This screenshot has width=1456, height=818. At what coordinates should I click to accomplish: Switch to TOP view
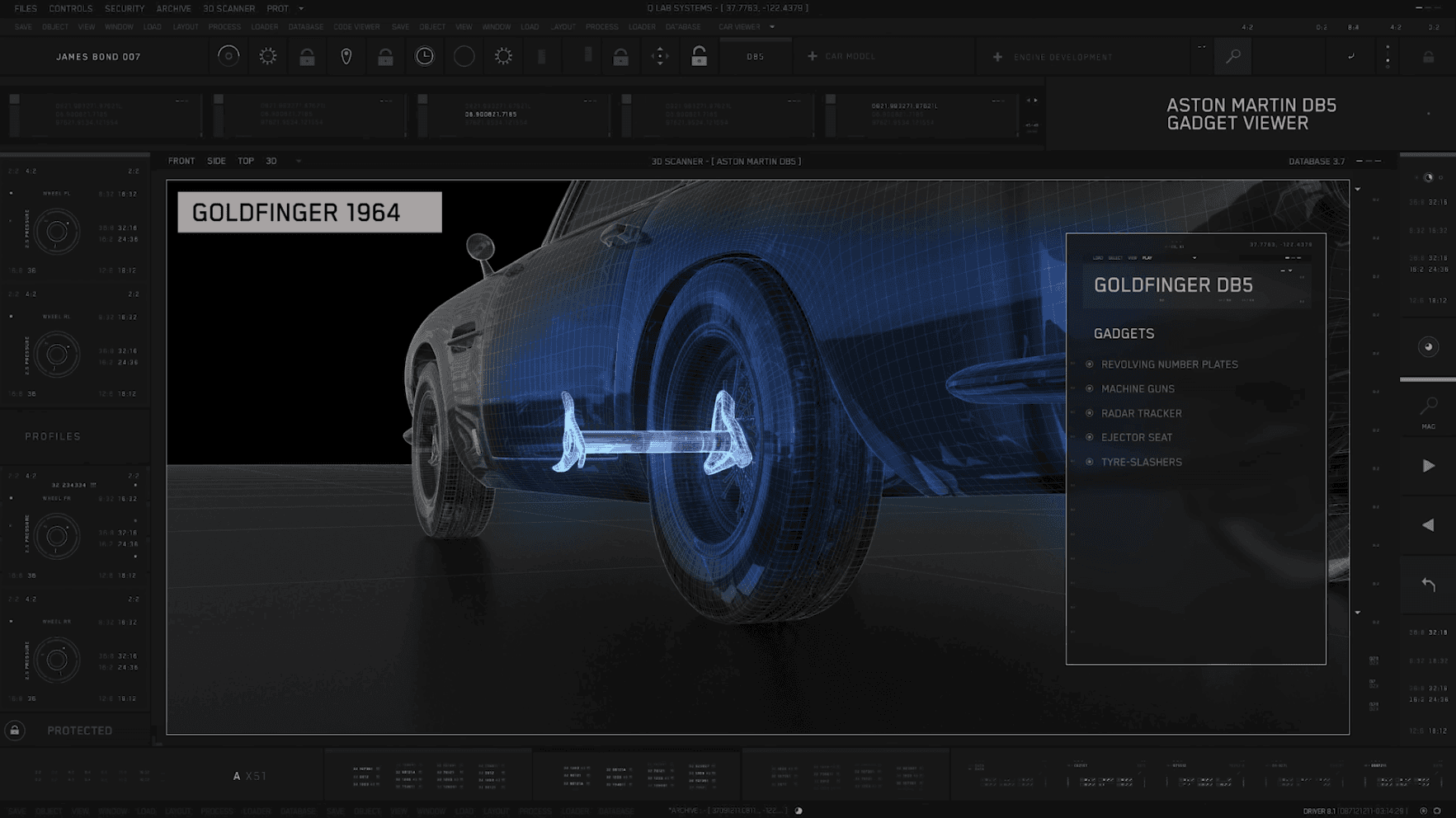point(246,161)
